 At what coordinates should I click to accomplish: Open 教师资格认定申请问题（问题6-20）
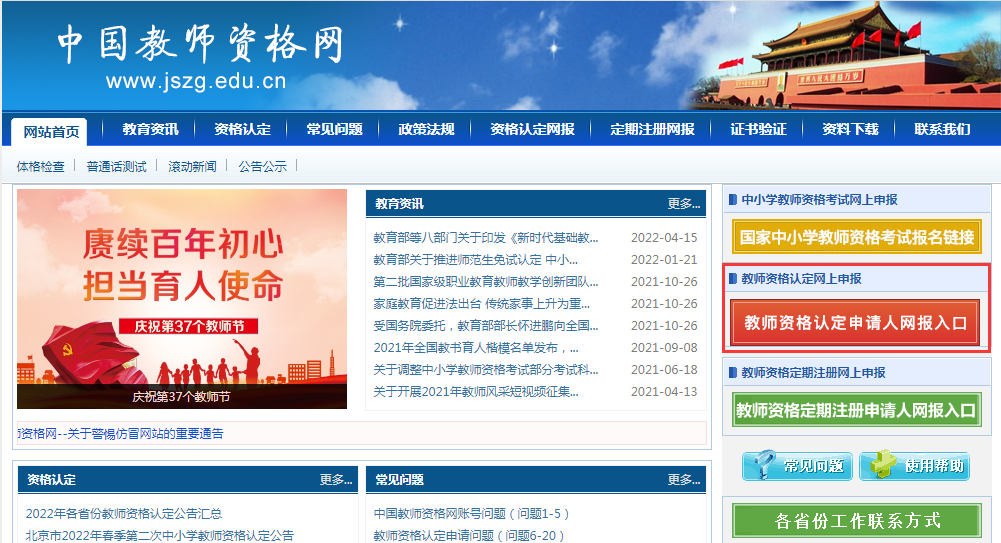(x=469, y=535)
